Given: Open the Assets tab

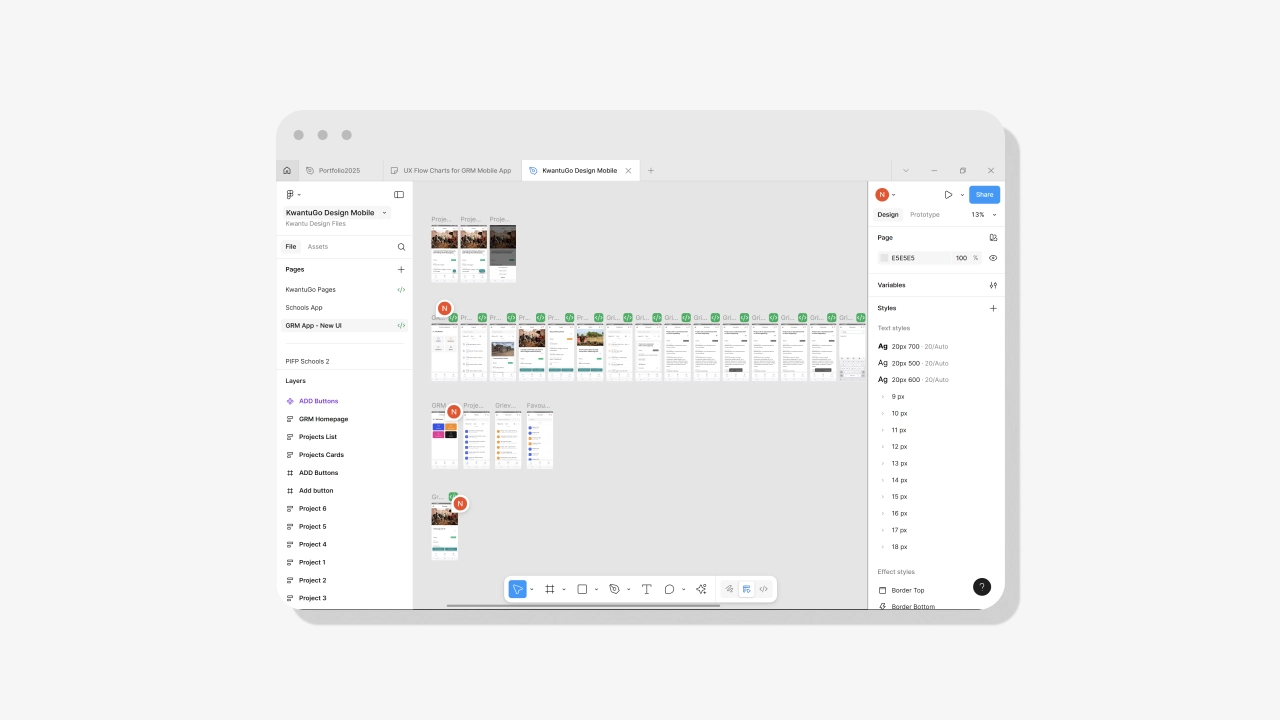Looking at the screenshot, I should 317,247.
